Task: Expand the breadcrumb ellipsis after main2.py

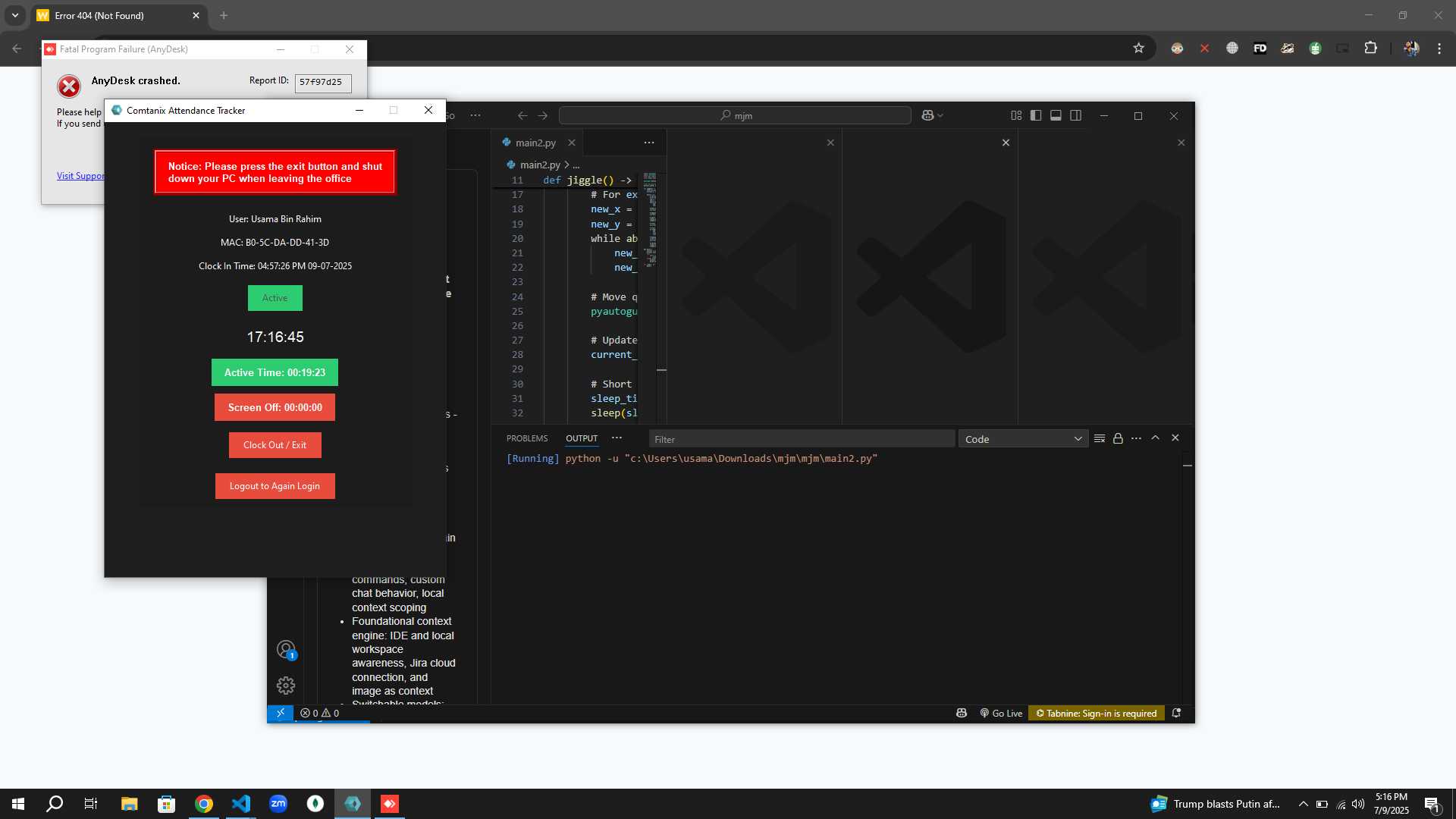Action: click(576, 165)
